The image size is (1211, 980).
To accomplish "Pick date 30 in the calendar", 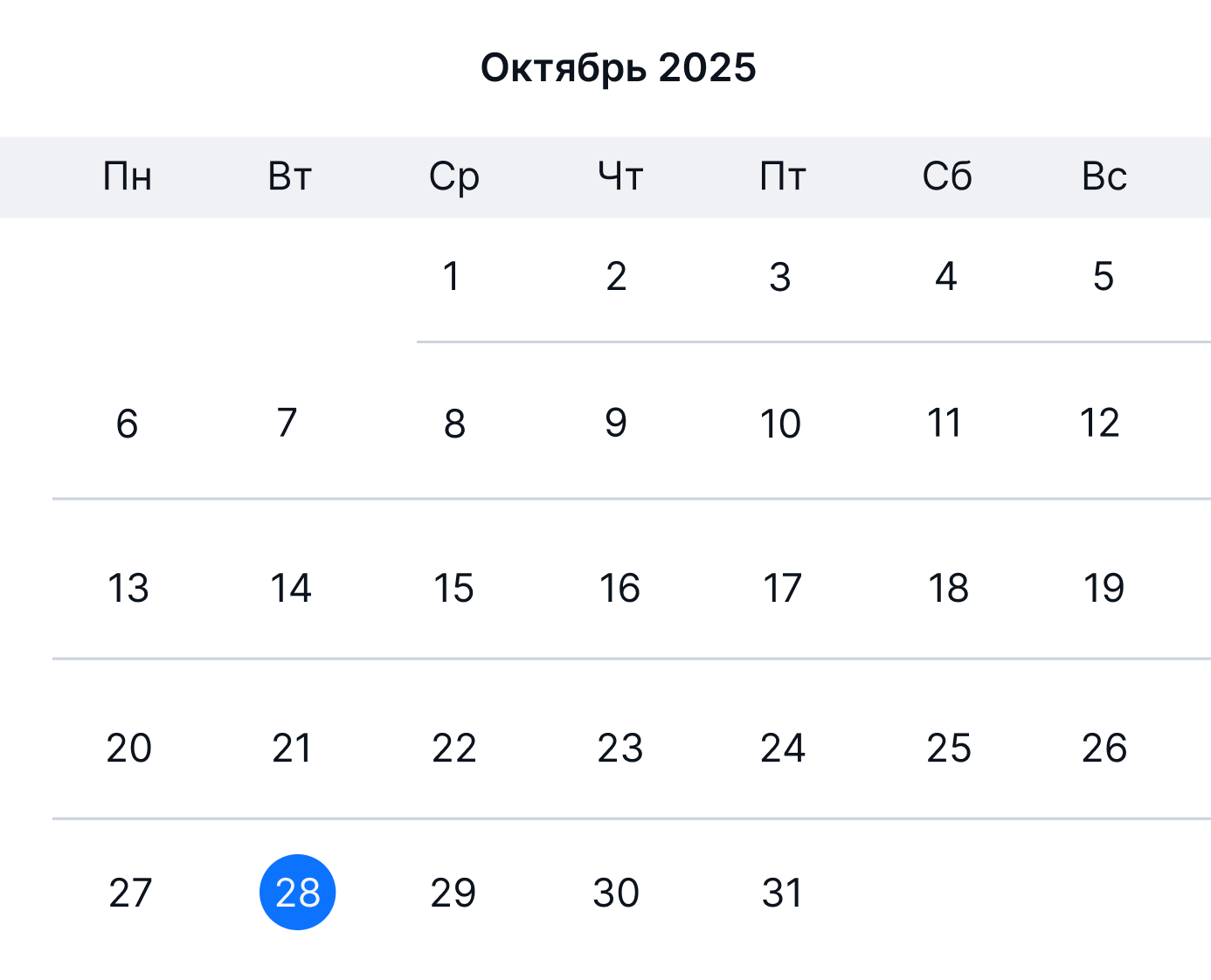I will tap(616, 893).
